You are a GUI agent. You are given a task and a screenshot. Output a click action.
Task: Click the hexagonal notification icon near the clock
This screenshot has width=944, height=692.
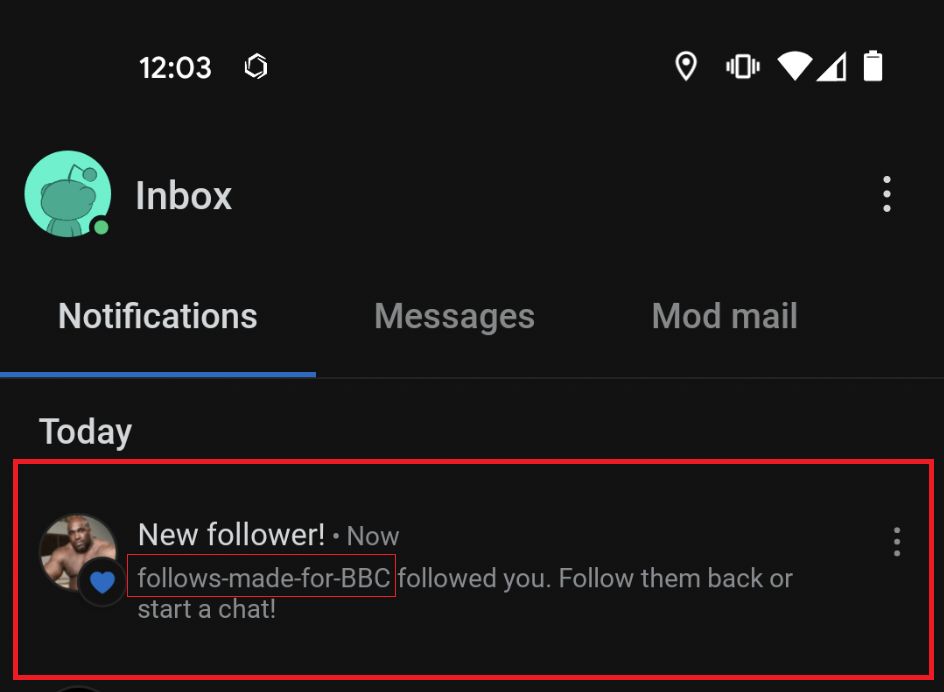tap(256, 67)
